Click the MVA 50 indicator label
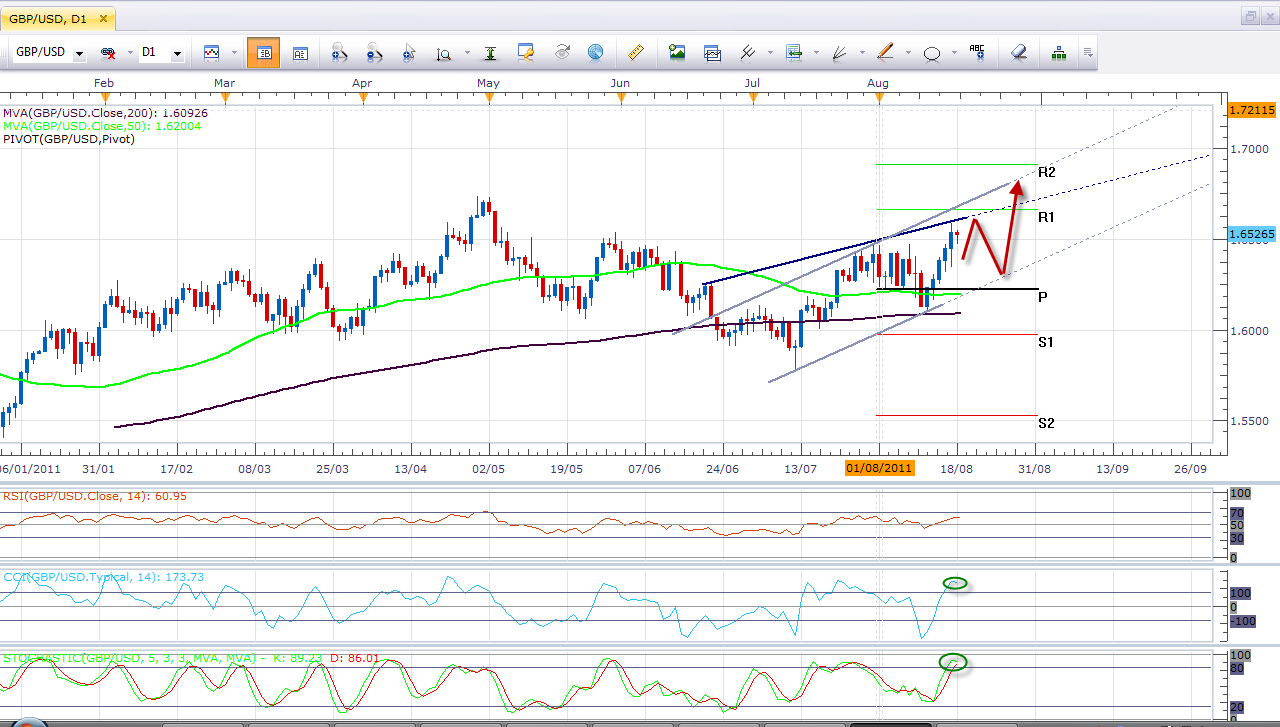The height and width of the screenshot is (727, 1280). click(x=101, y=126)
